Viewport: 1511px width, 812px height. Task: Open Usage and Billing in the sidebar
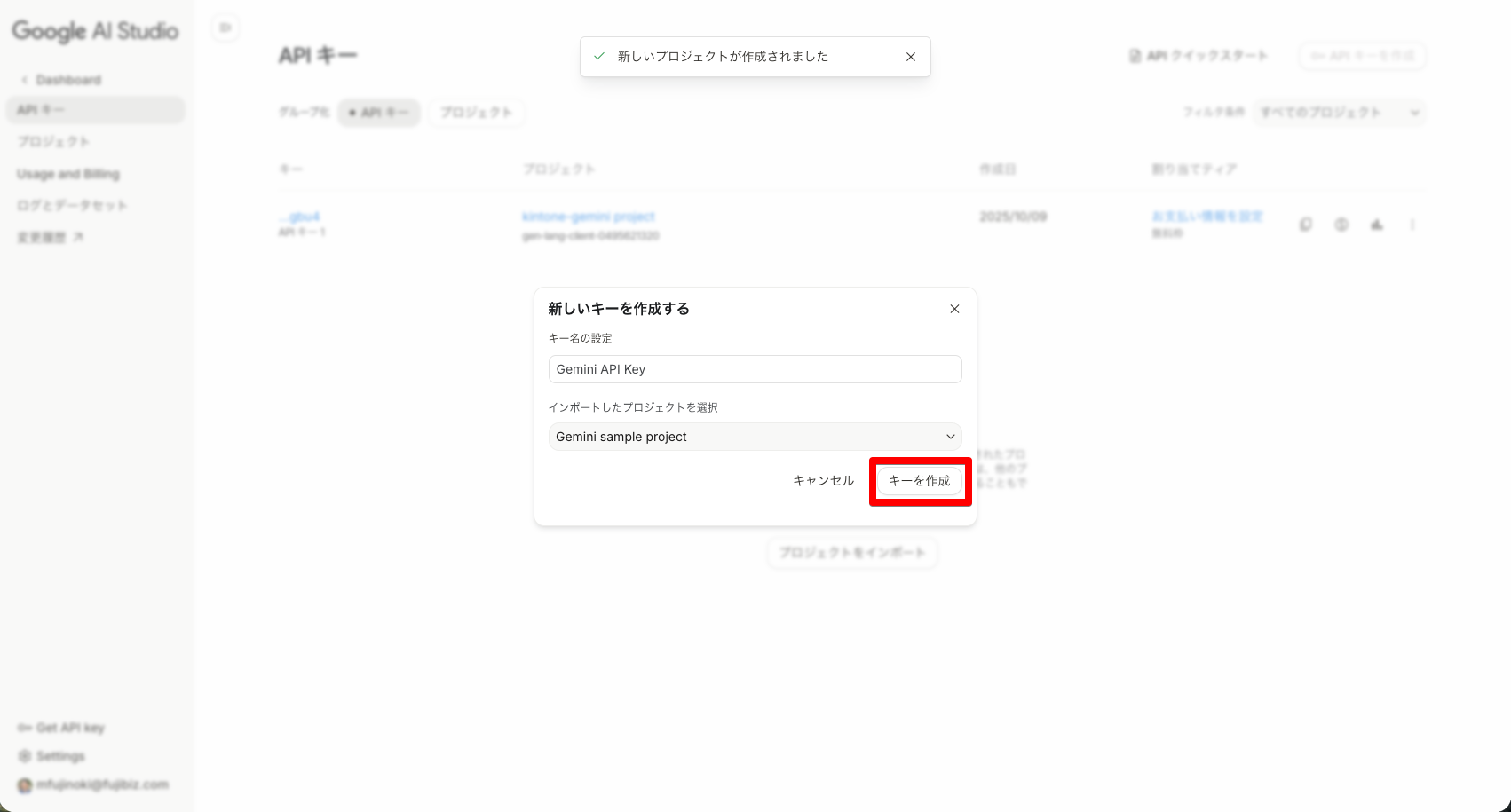pos(67,174)
